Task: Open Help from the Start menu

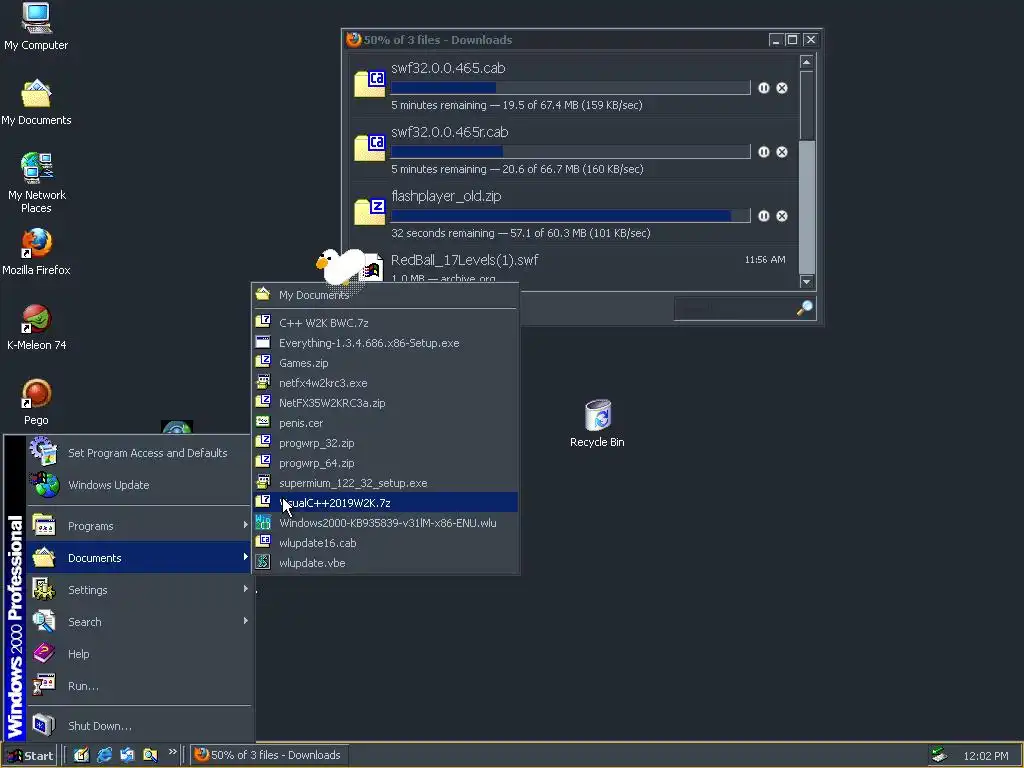Action: click(x=139, y=654)
